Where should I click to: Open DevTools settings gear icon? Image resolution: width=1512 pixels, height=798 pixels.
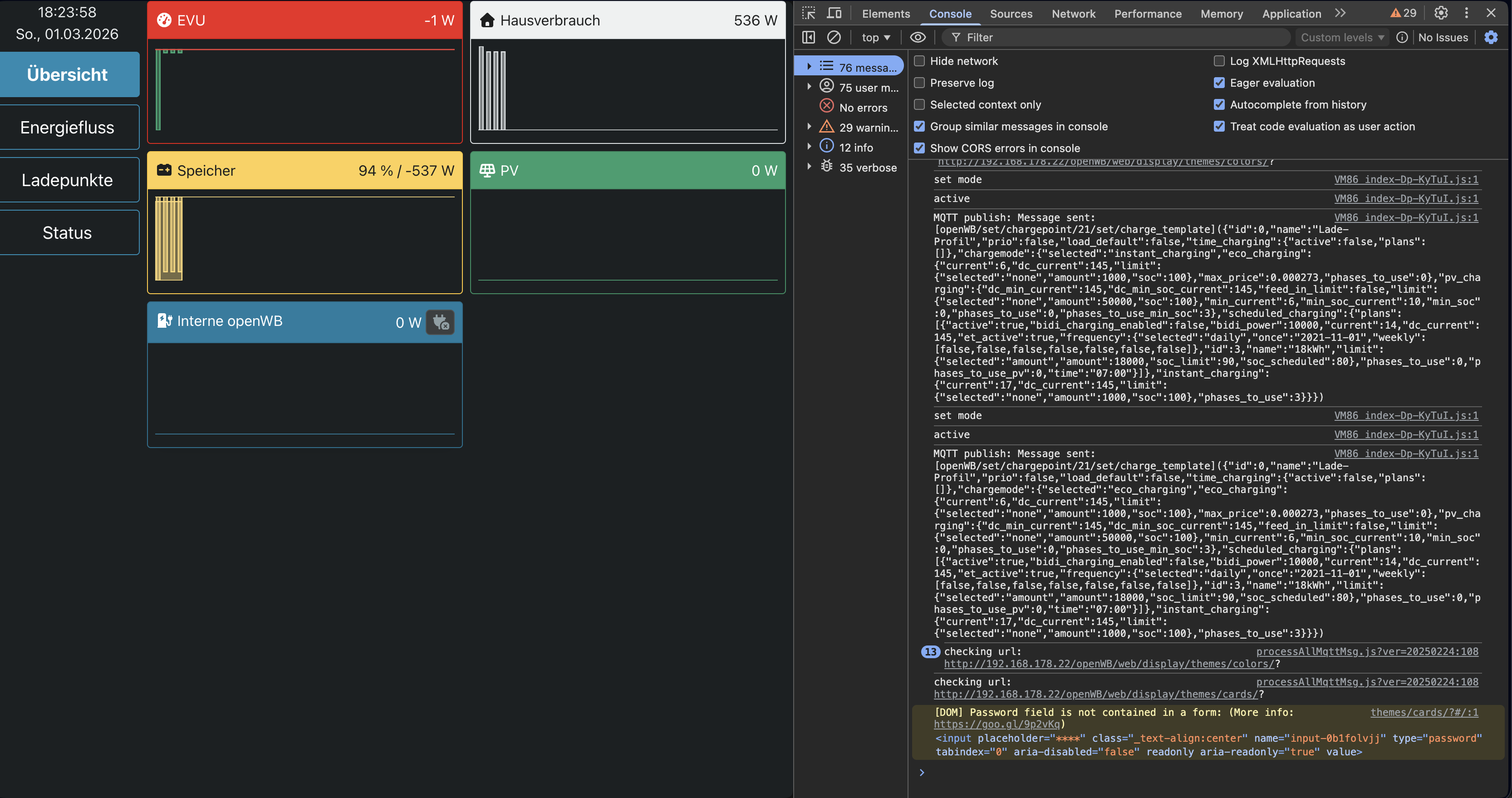1441,13
